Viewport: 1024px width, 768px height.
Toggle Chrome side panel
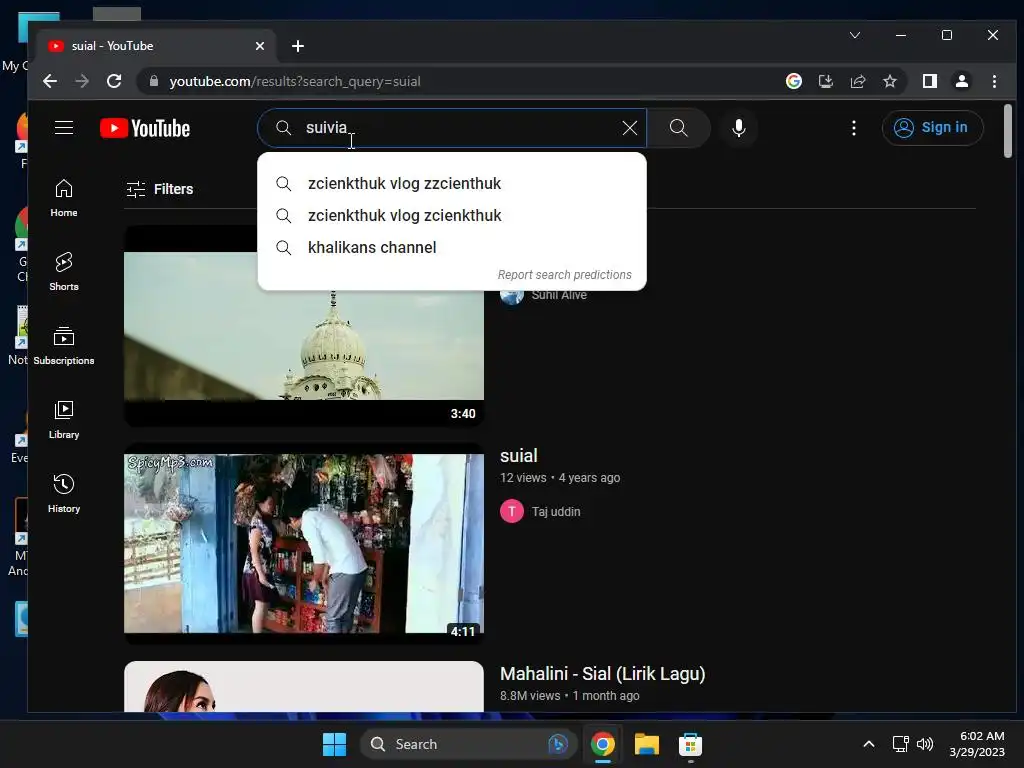point(930,81)
